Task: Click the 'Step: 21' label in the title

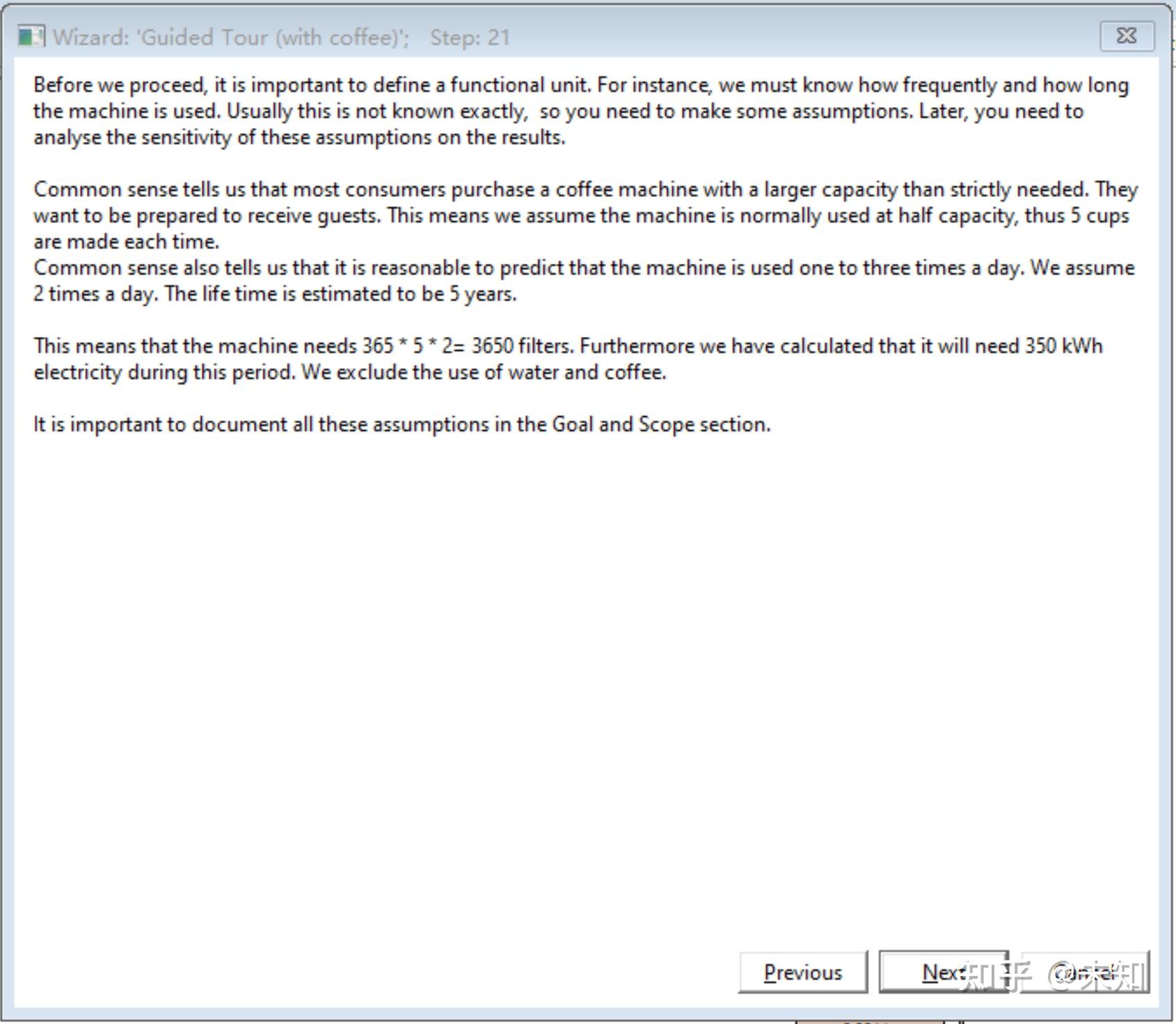Action: (x=470, y=37)
